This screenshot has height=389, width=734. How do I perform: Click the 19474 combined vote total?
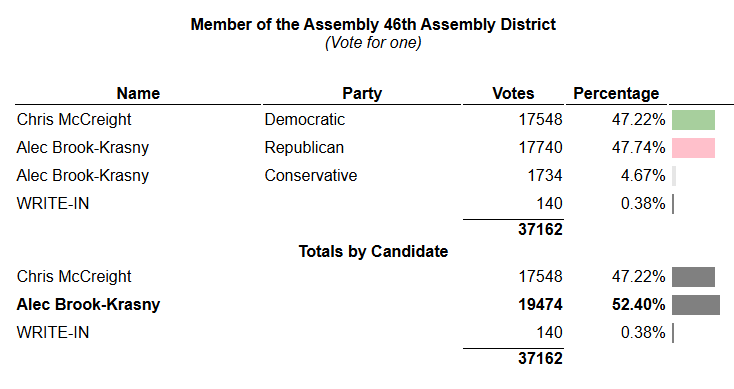(x=540, y=305)
